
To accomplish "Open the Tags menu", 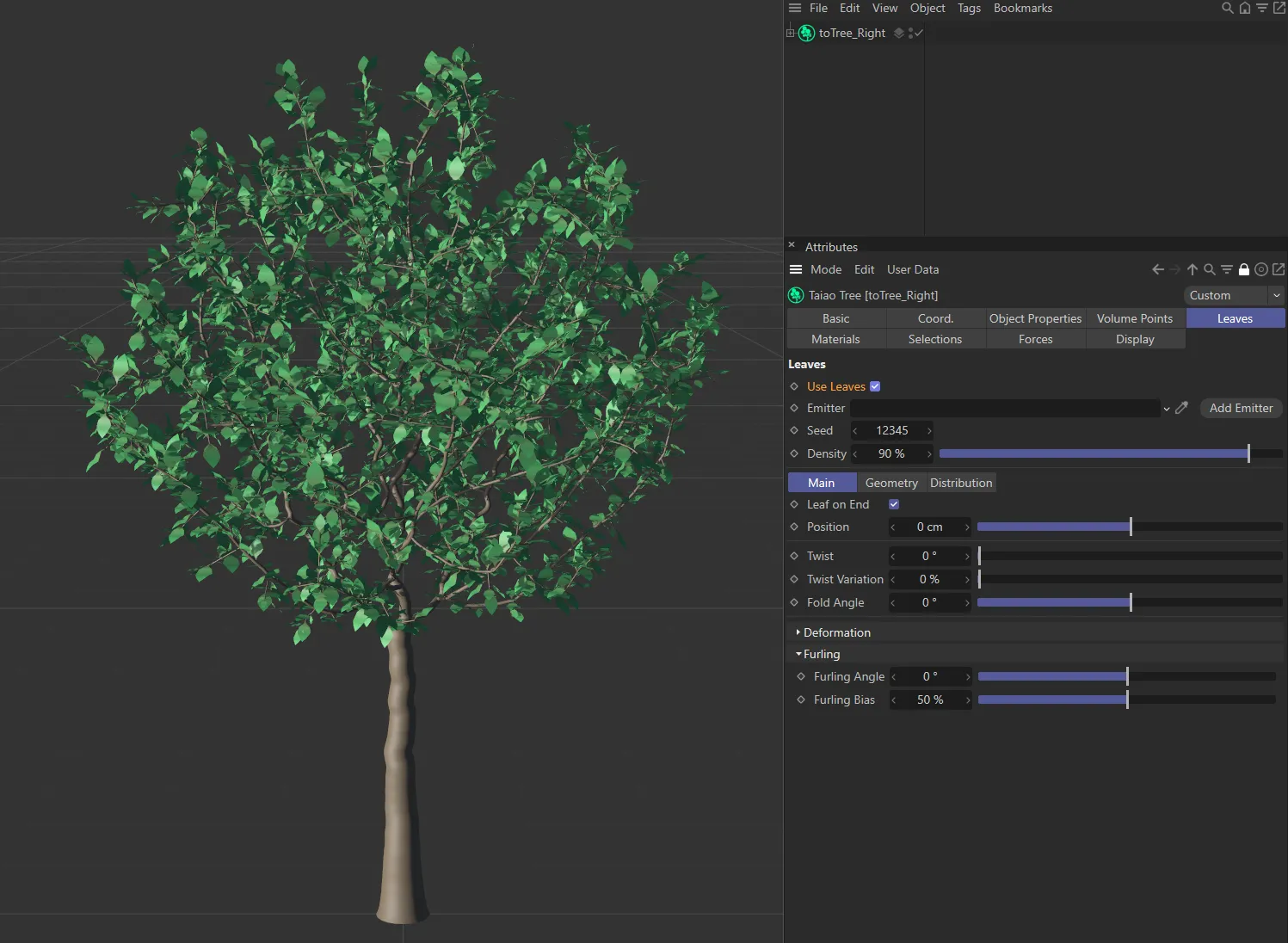I will coord(969,8).
